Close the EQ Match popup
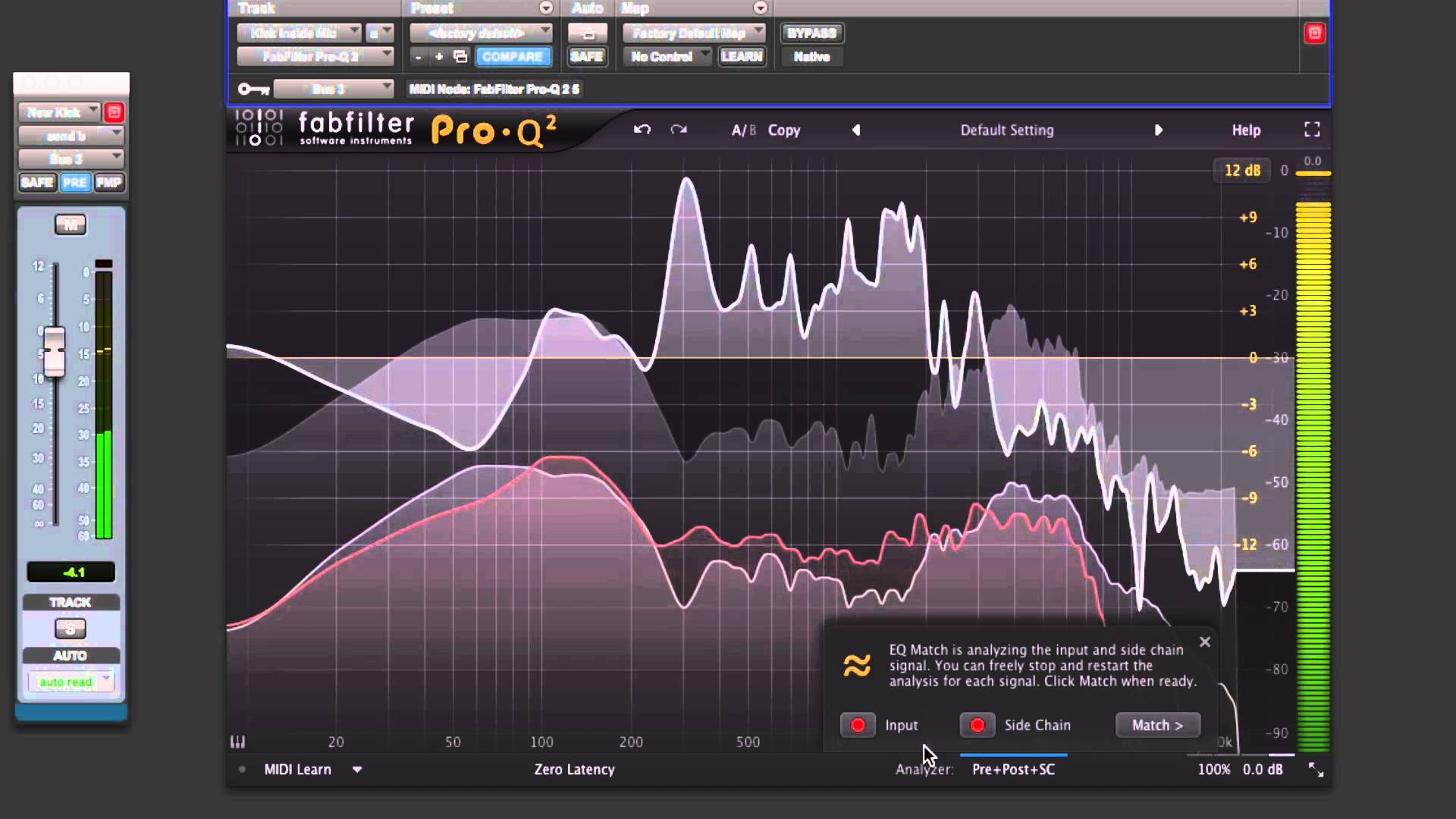The height and width of the screenshot is (819, 1456). pyautogui.click(x=1205, y=642)
